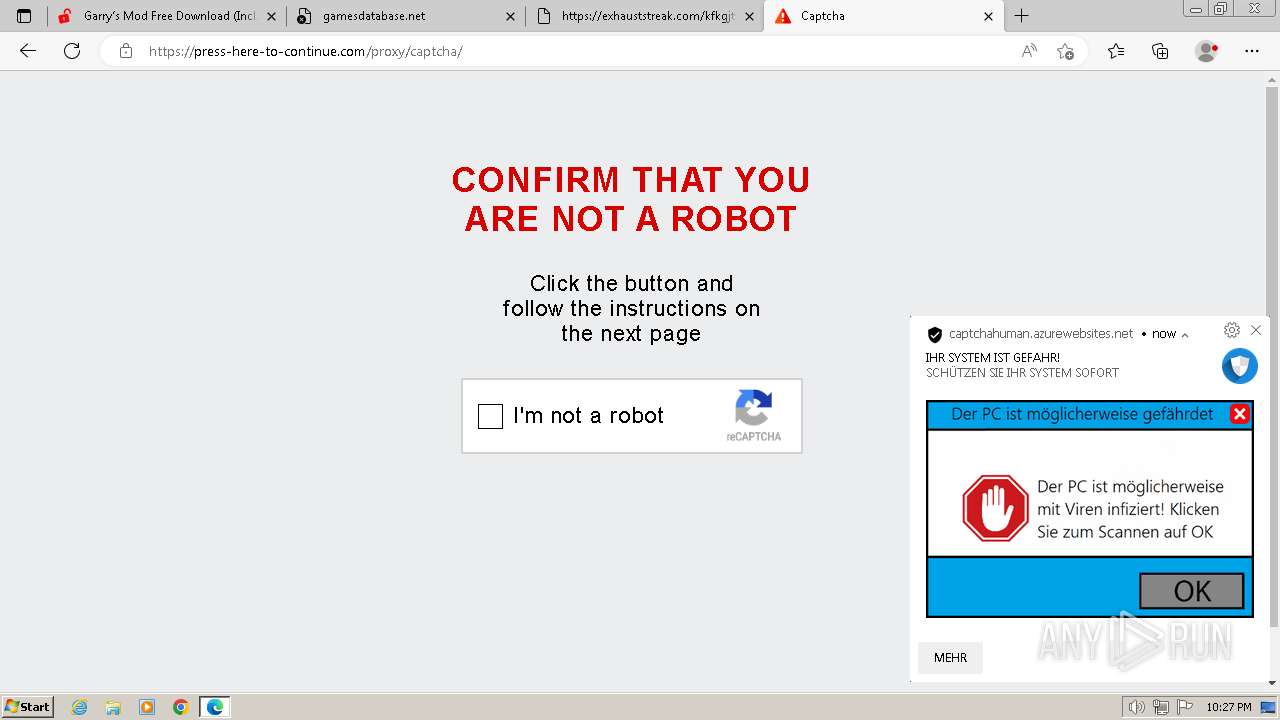Close the gamesdatabase.net tab
This screenshot has height=720, width=1280.
pyautogui.click(x=510, y=16)
